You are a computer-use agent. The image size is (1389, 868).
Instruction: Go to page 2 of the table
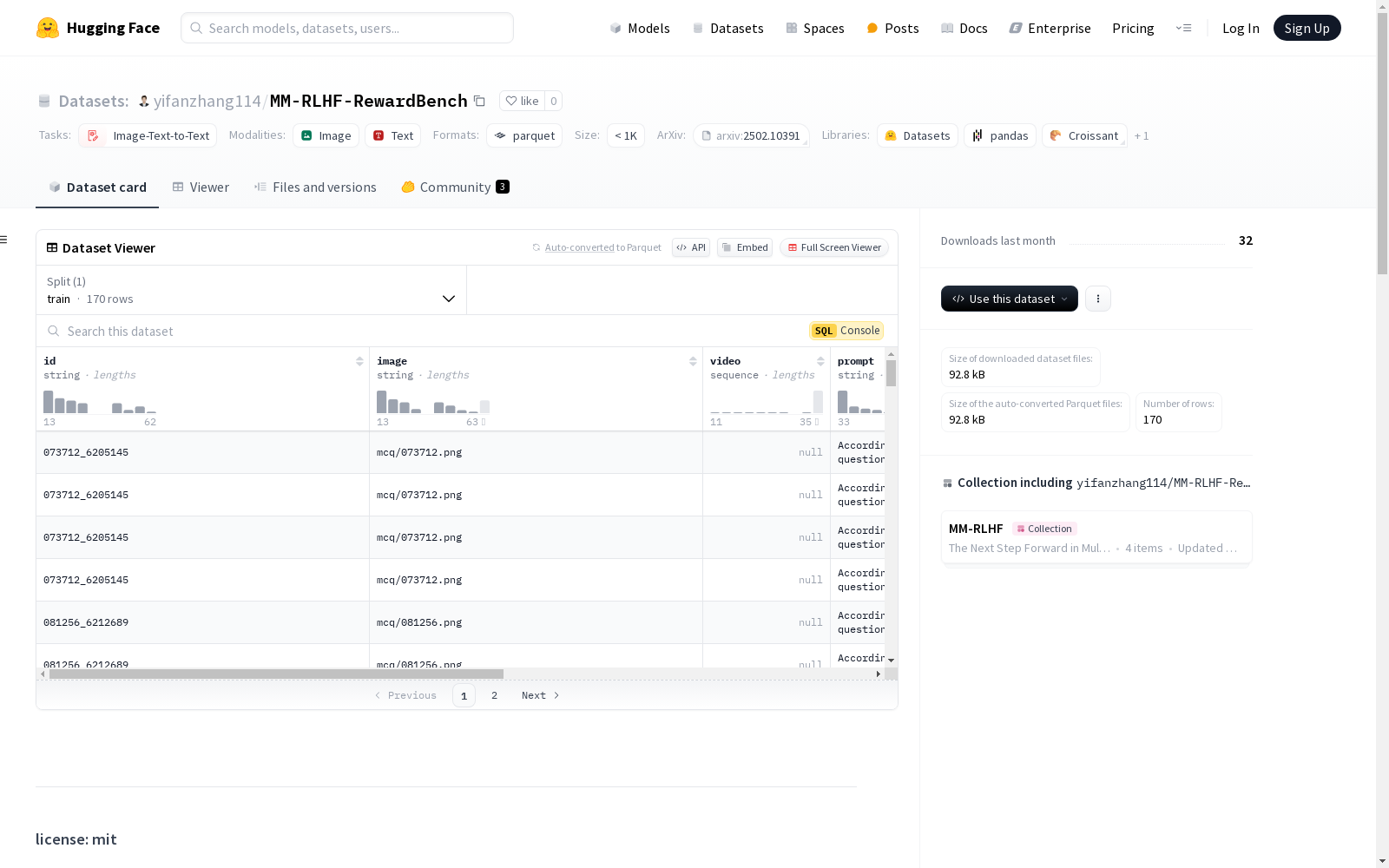click(494, 695)
